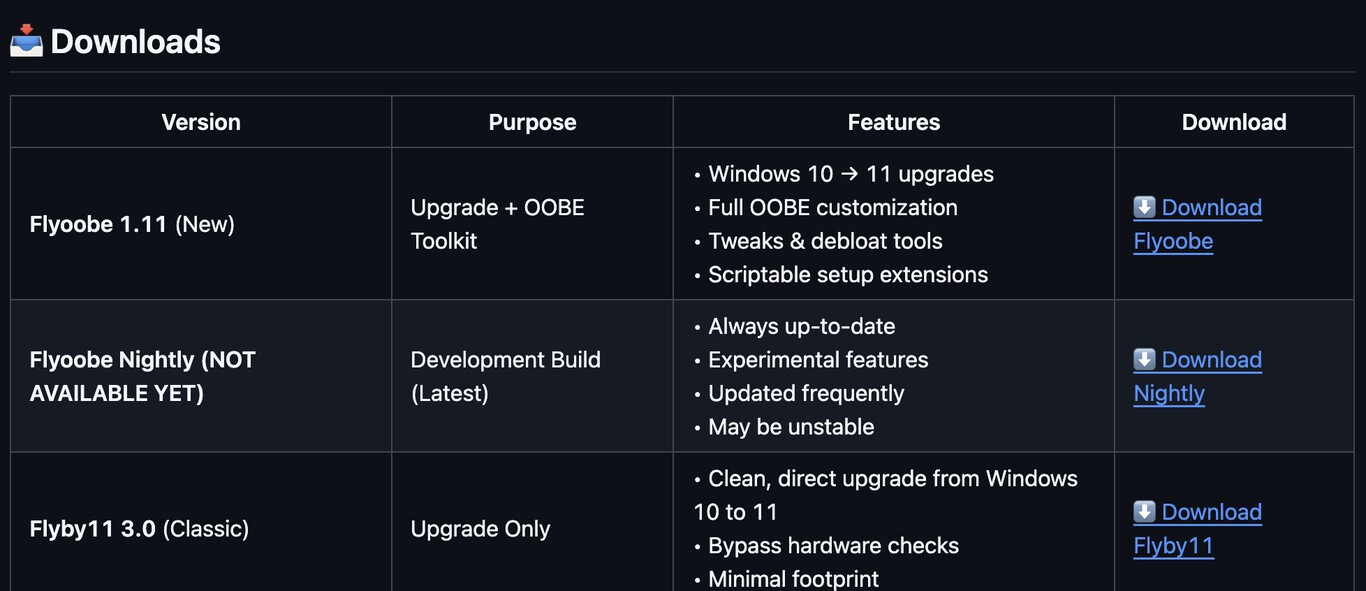The width and height of the screenshot is (1366, 591).
Task: Click the Upgrade Only purpose text
Action: pyautogui.click(x=480, y=528)
